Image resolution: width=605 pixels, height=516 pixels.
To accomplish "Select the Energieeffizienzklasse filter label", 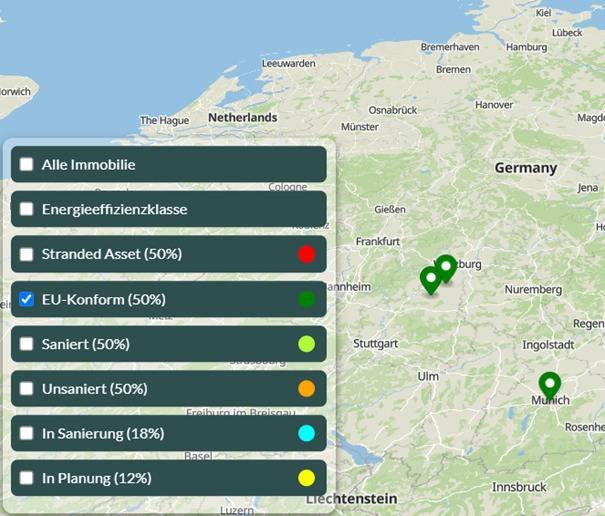I will point(114,209).
